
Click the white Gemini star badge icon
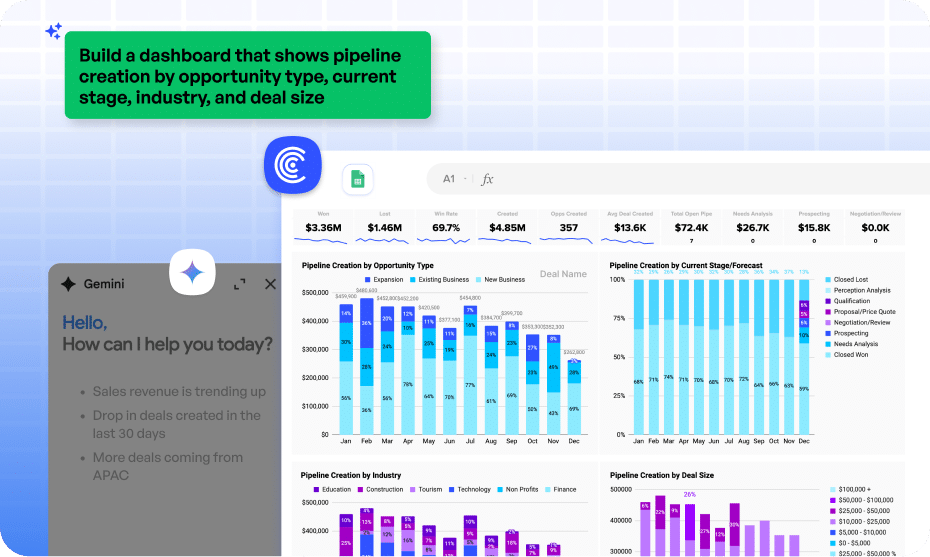point(192,272)
